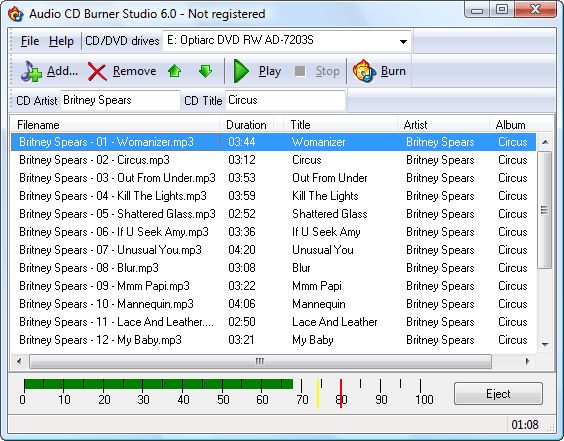Select the Mmm Papi.mp3 row
The height and width of the screenshot is (441, 564).
(x=273, y=286)
